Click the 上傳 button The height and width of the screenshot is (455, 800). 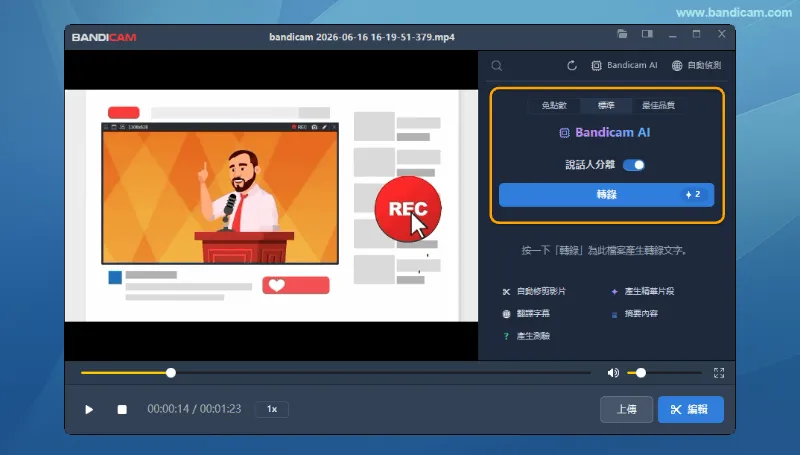[627, 409]
